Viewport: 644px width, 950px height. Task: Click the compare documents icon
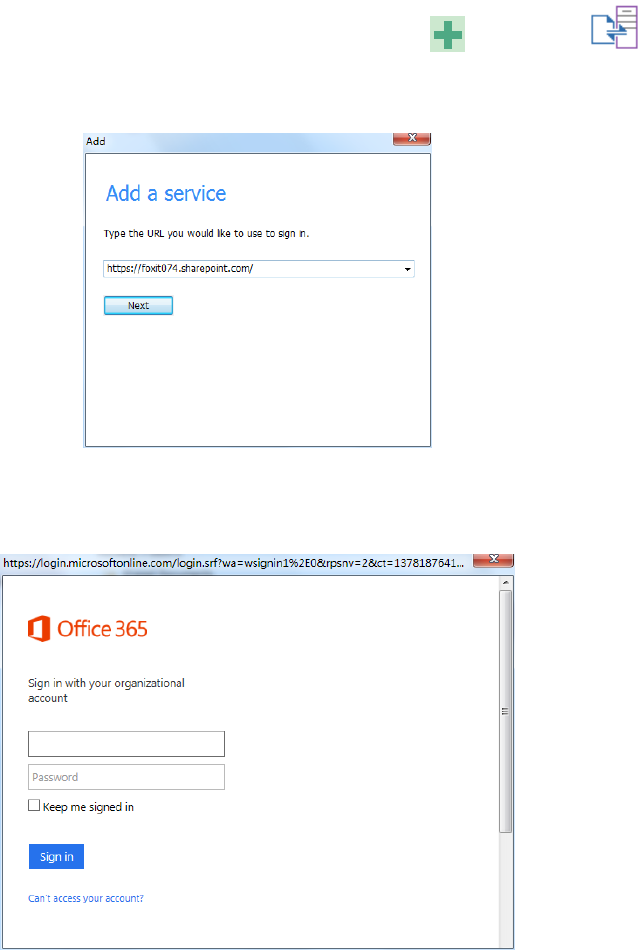click(614, 27)
